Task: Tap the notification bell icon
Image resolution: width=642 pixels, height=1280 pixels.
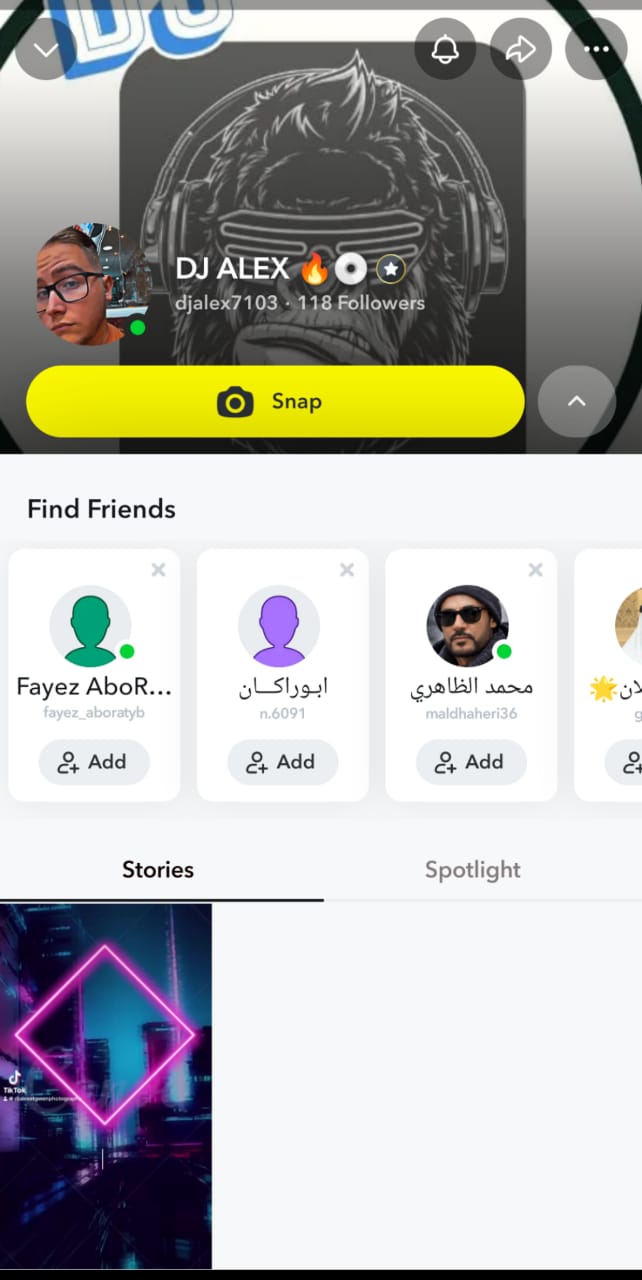Action: [444, 48]
